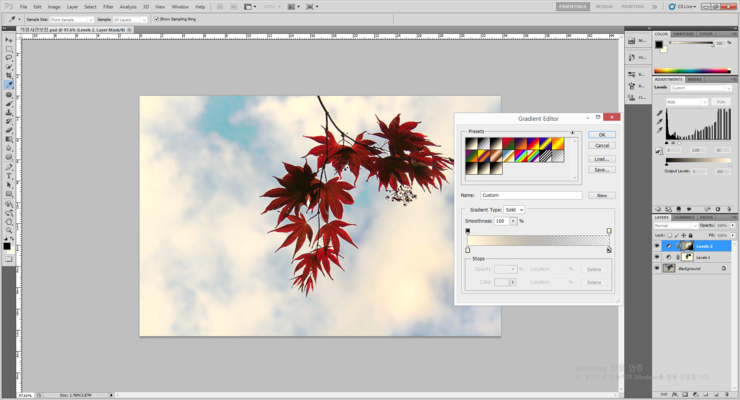This screenshot has height=400, width=740.
Task: Click OK in Gradient Editor
Action: point(601,134)
